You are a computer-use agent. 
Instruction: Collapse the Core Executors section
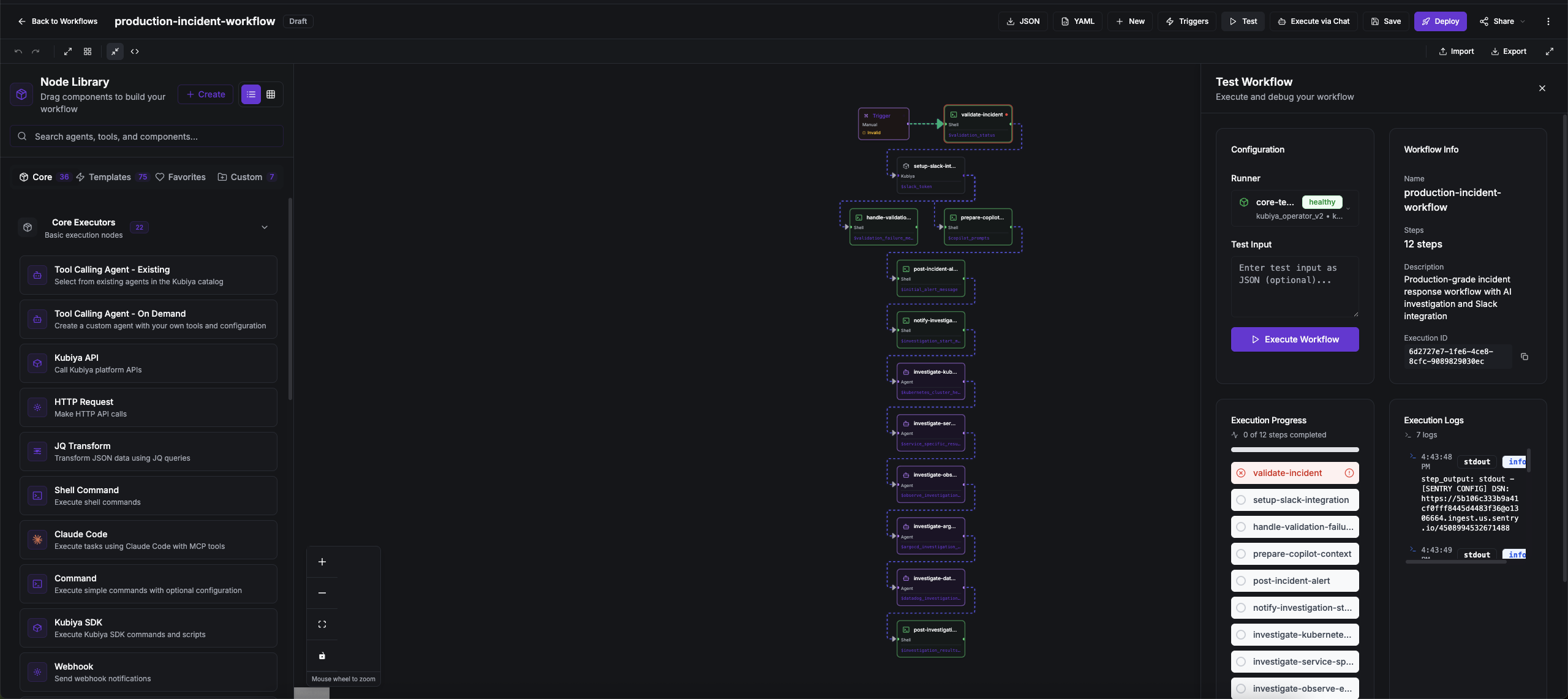pyautogui.click(x=265, y=227)
